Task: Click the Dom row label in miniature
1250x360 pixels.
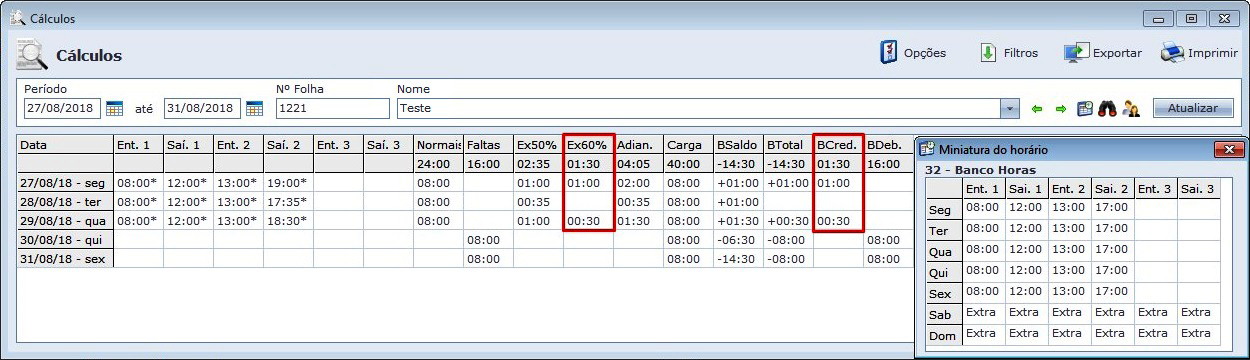Action: (x=944, y=336)
